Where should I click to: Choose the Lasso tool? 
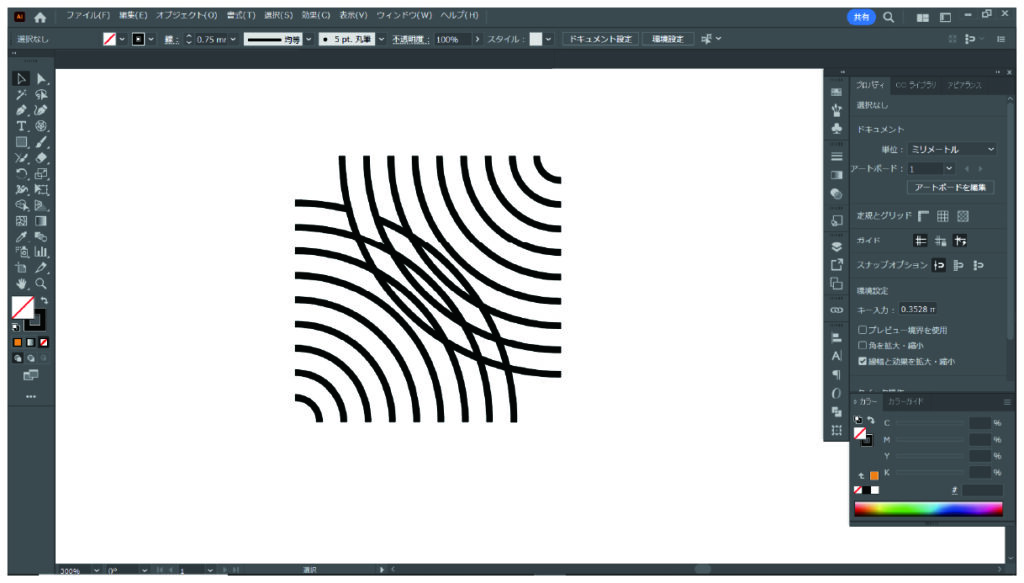point(41,95)
